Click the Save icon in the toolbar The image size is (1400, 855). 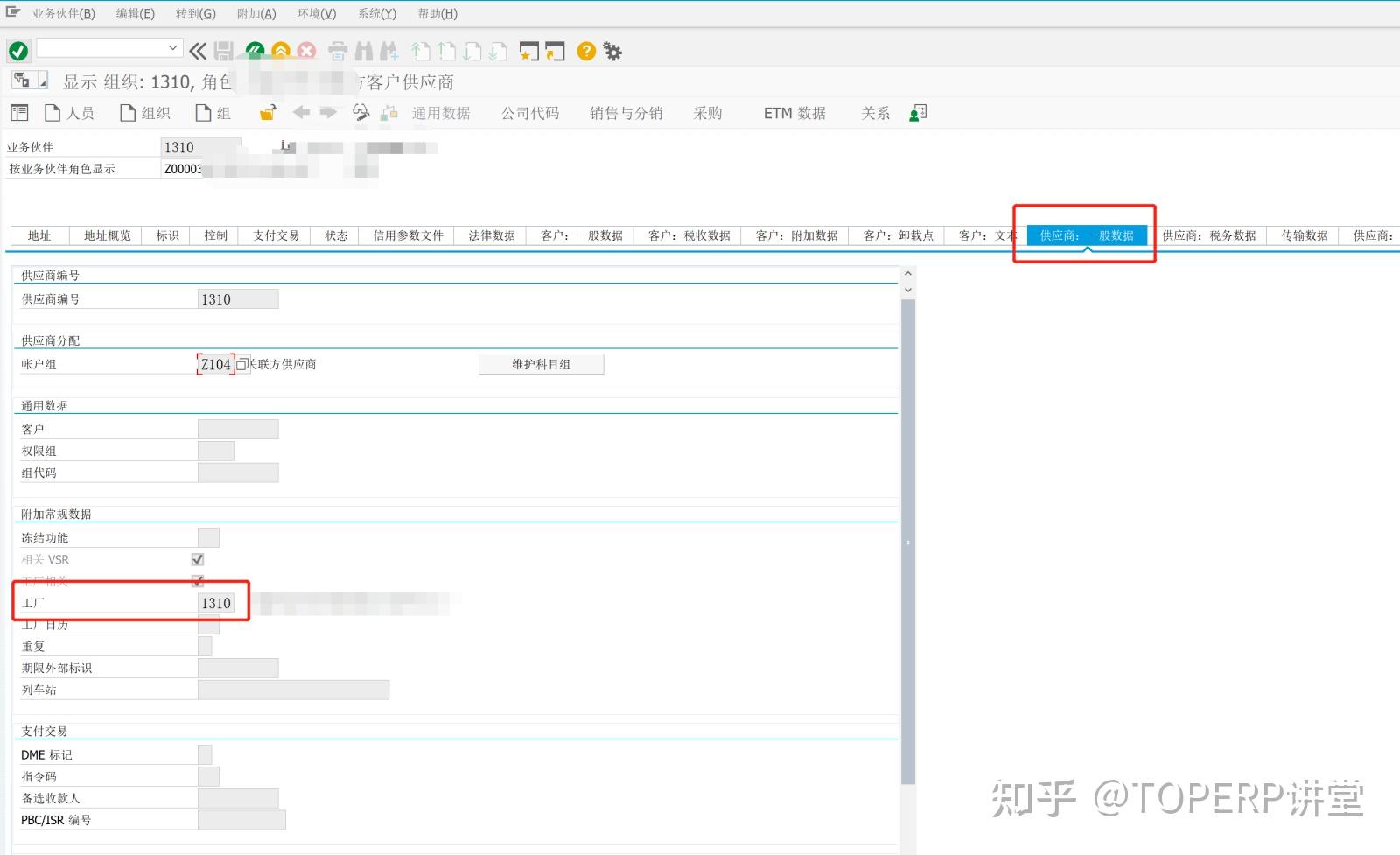221,51
